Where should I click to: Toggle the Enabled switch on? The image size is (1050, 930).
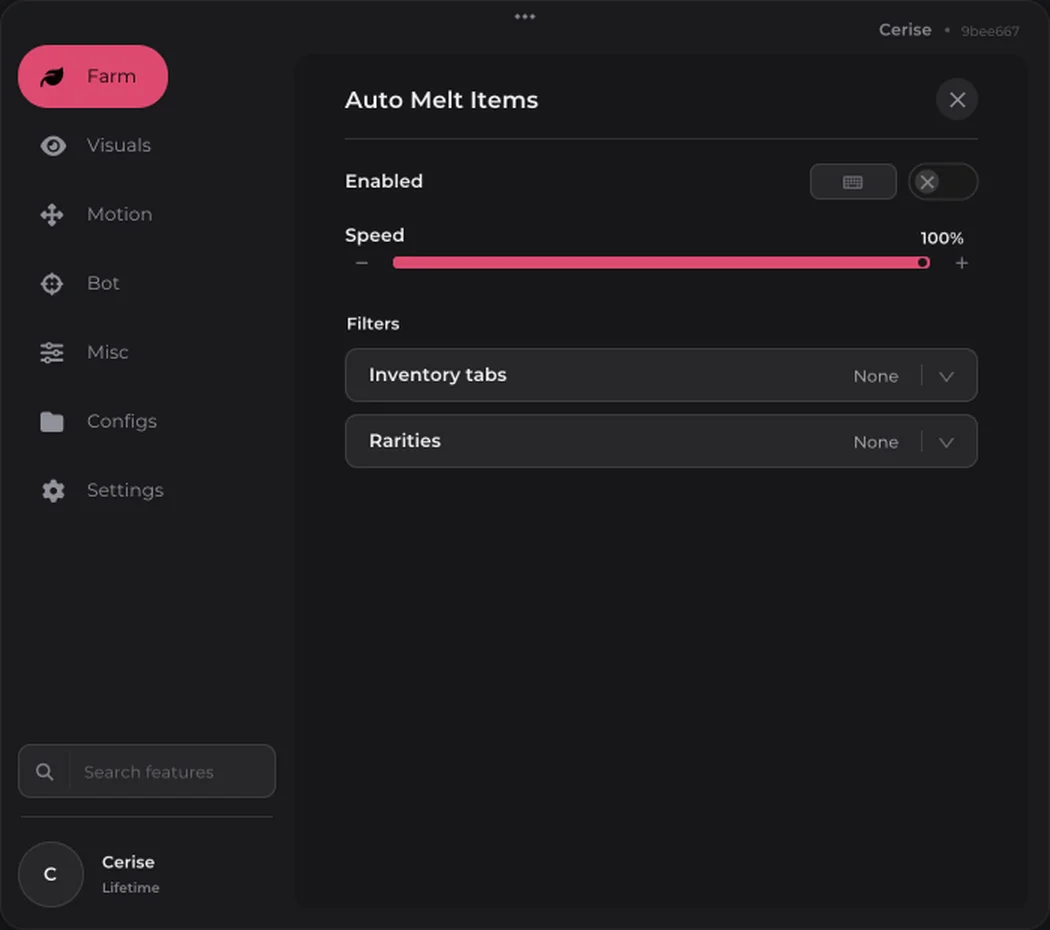click(942, 182)
